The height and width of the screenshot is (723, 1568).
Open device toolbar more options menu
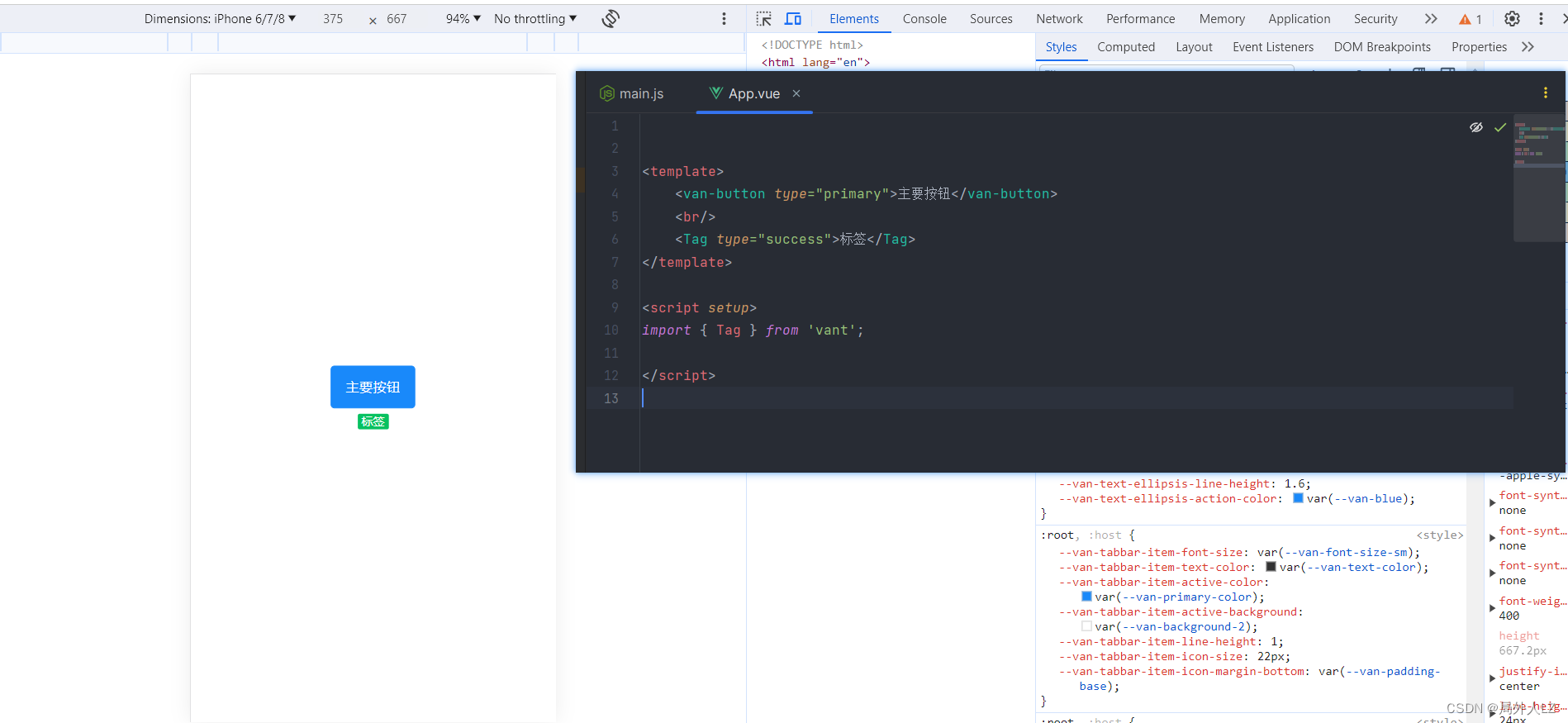pos(724,18)
